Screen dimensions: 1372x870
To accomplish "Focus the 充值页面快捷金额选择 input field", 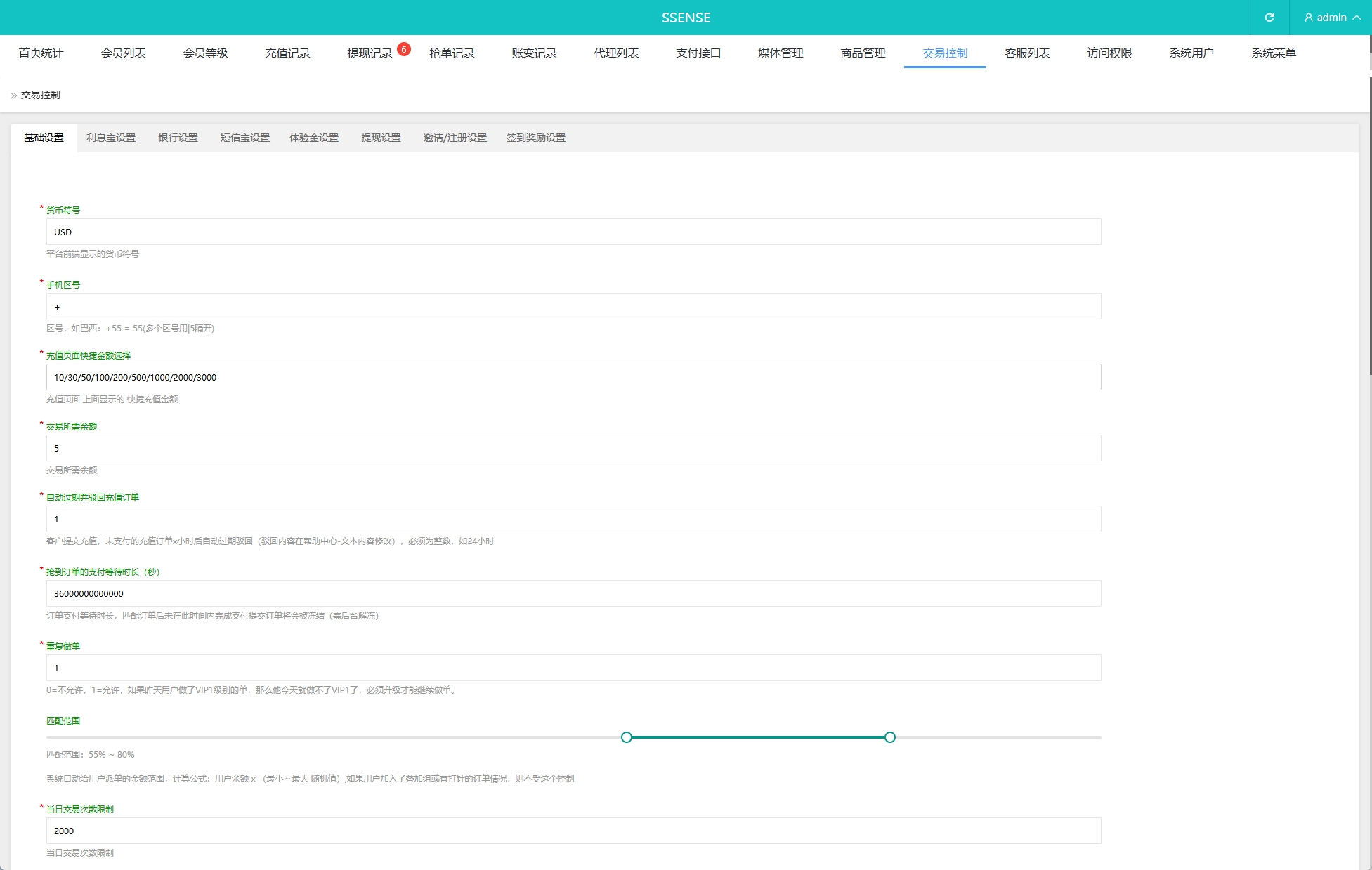I will coord(573,377).
